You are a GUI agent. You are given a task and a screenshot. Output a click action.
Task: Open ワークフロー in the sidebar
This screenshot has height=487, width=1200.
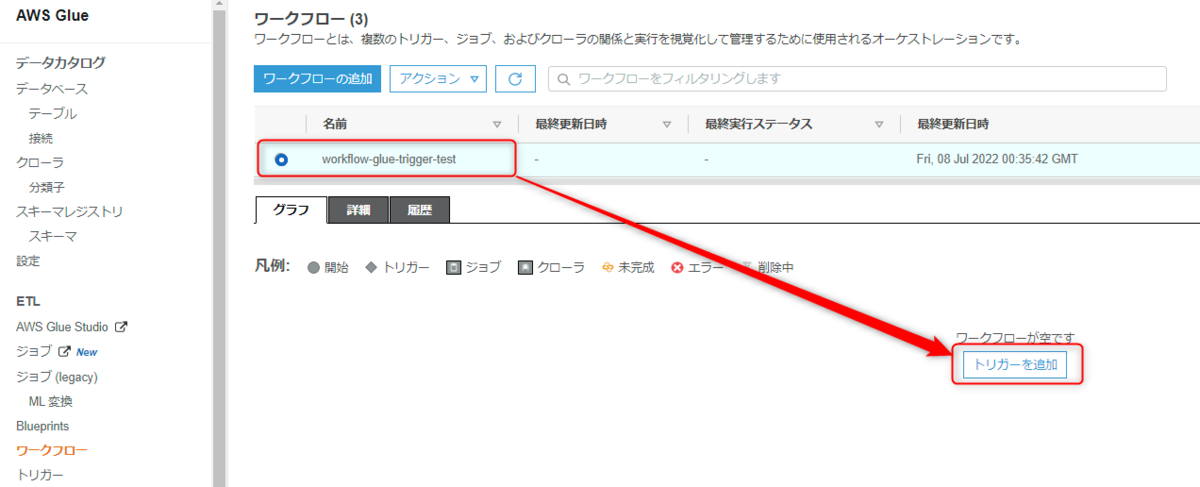pyautogui.click(x=52, y=450)
